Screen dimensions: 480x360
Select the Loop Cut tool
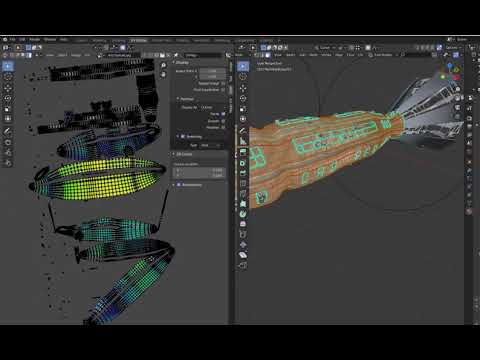pos(243,184)
